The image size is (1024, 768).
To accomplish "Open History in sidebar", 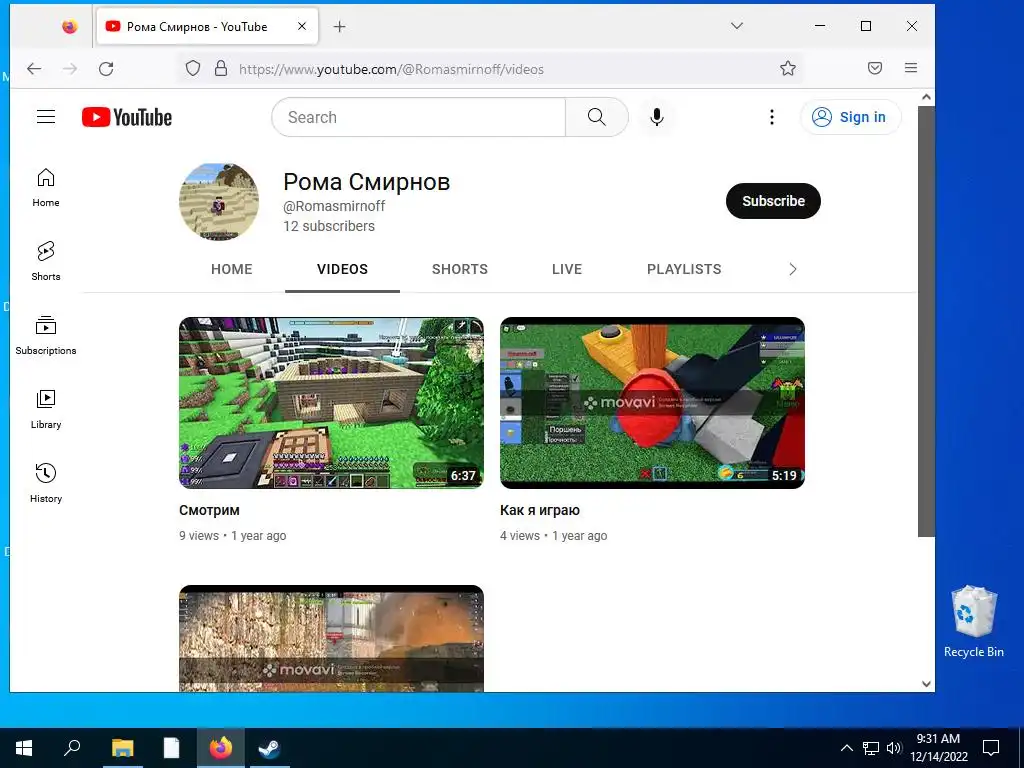I will tap(46, 483).
